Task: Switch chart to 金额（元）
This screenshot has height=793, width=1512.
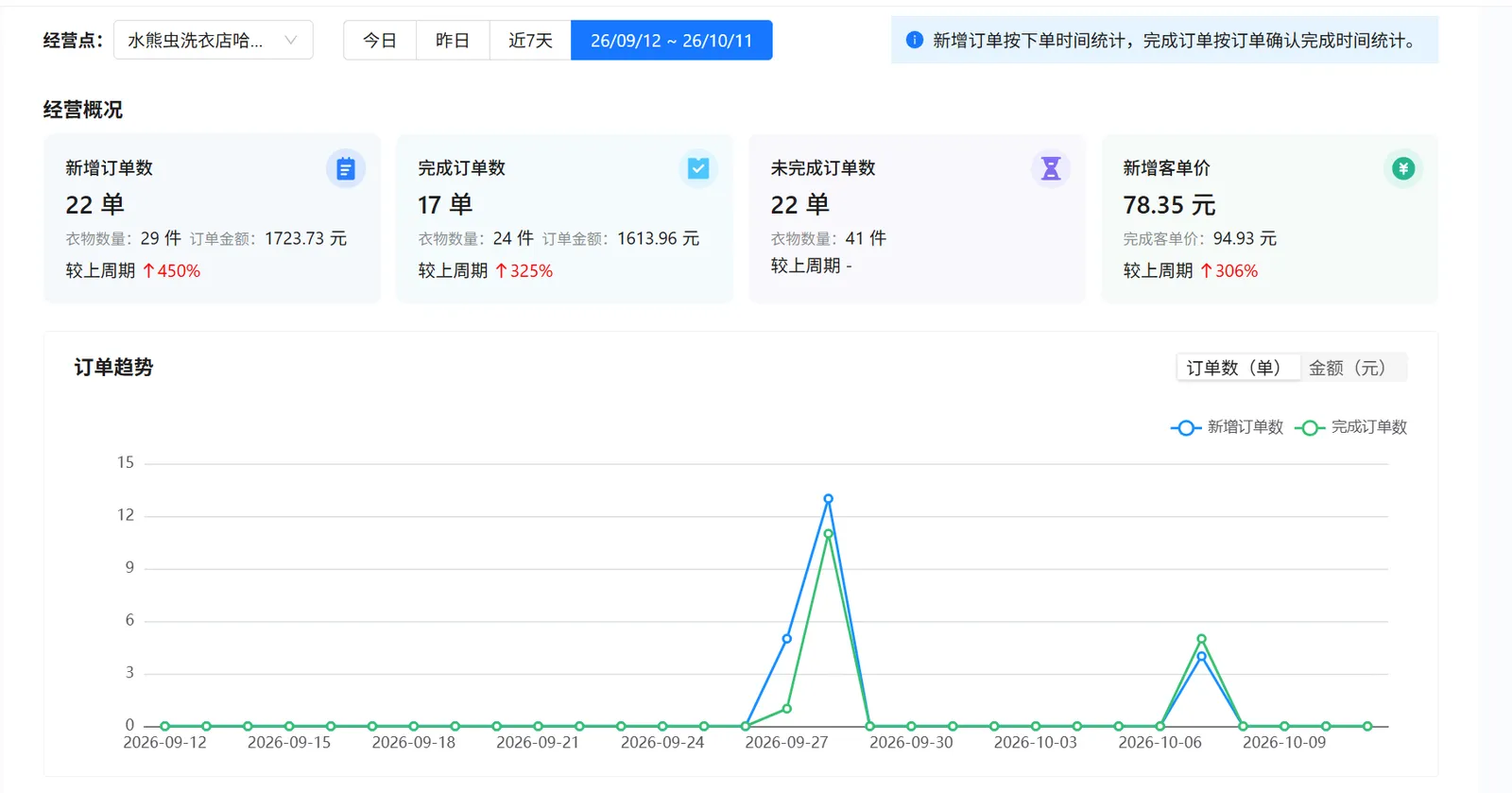Action: pyautogui.click(x=1351, y=368)
